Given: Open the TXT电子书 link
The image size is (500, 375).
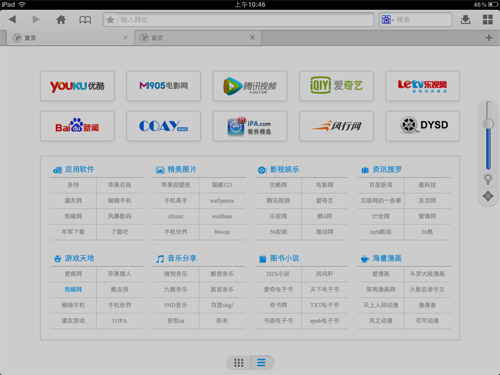Looking at the screenshot, I should tap(325, 305).
